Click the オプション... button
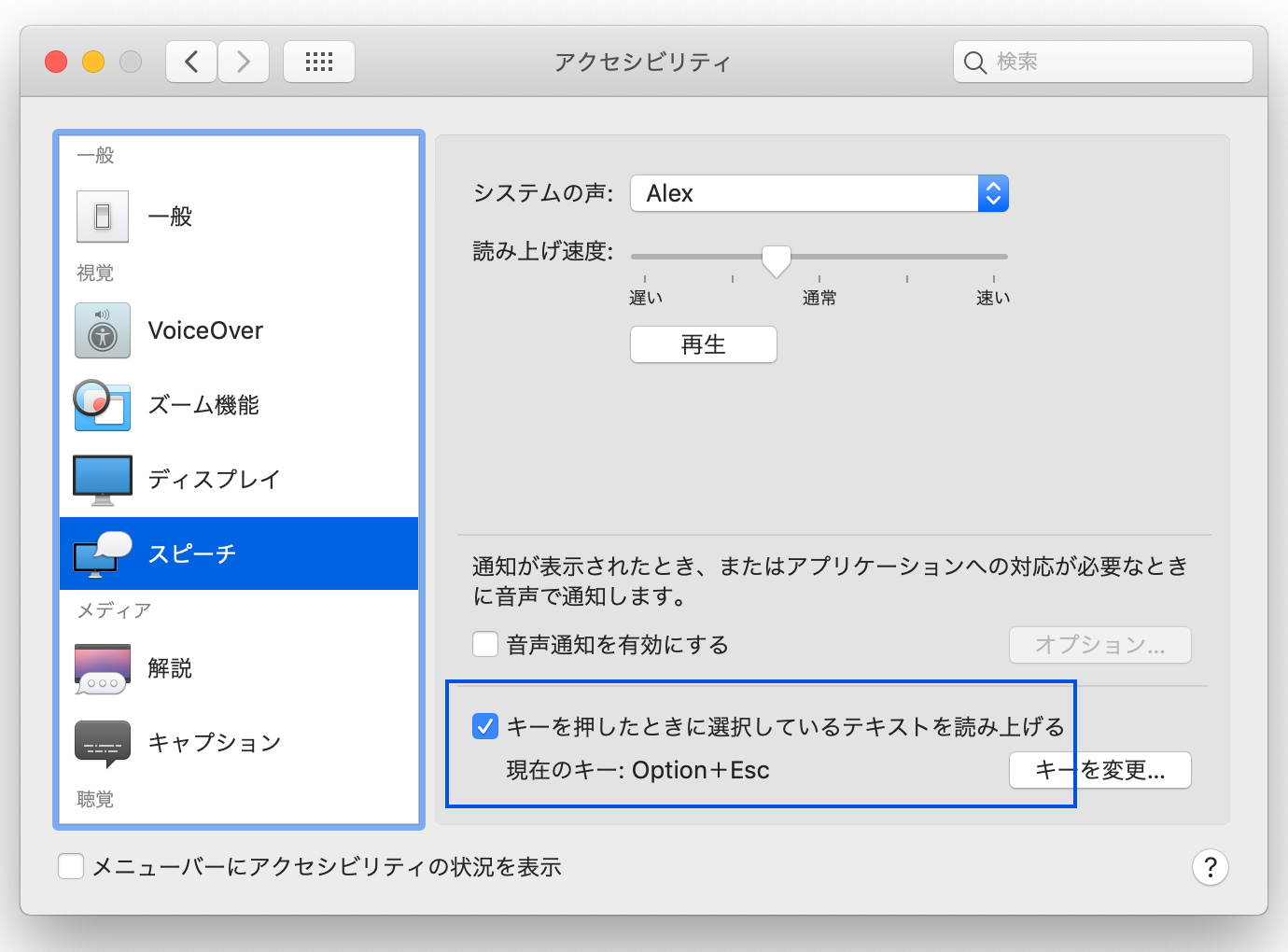The width and height of the screenshot is (1288, 952). (x=1100, y=645)
